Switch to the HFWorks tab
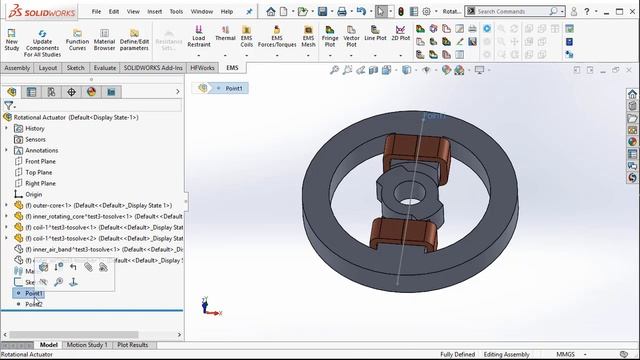Image resolution: width=640 pixels, height=360 pixels. tap(202, 68)
